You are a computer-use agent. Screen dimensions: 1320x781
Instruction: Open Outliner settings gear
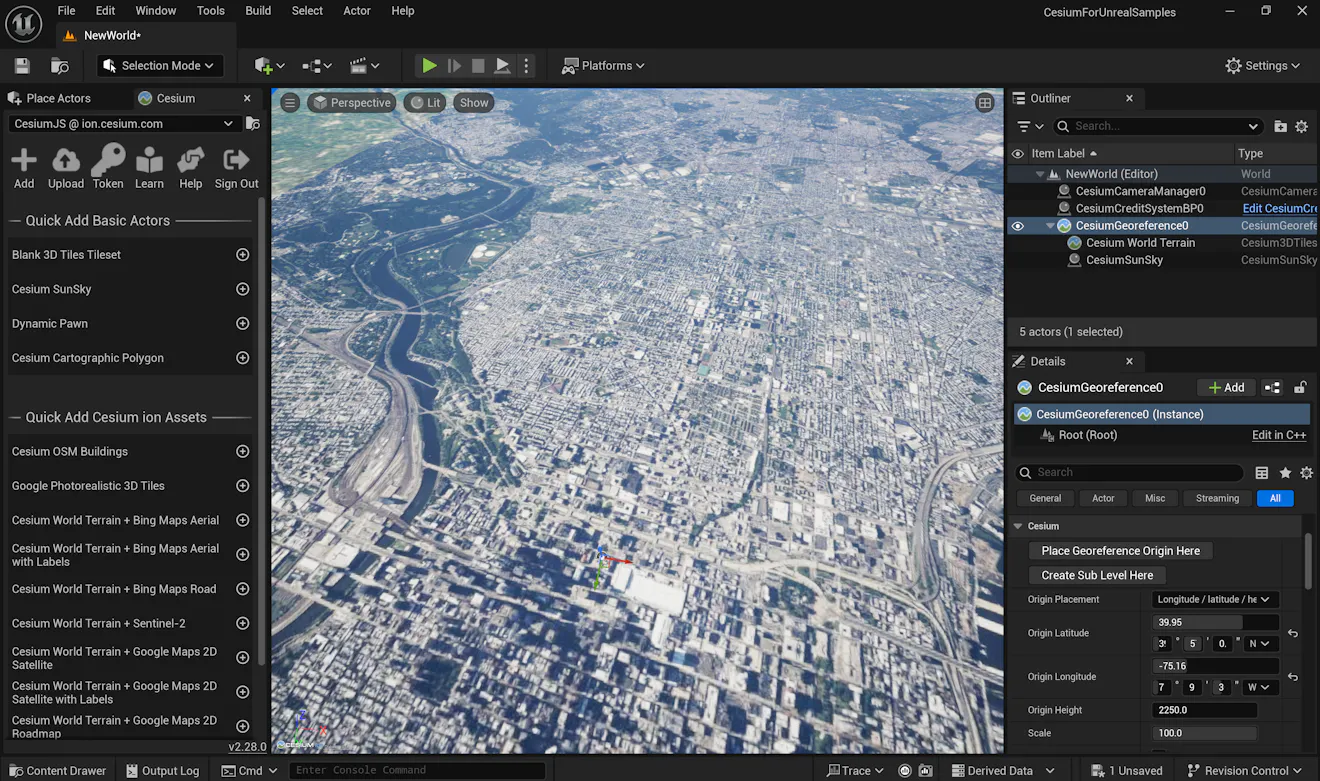pyautogui.click(x=1301, y=127)
